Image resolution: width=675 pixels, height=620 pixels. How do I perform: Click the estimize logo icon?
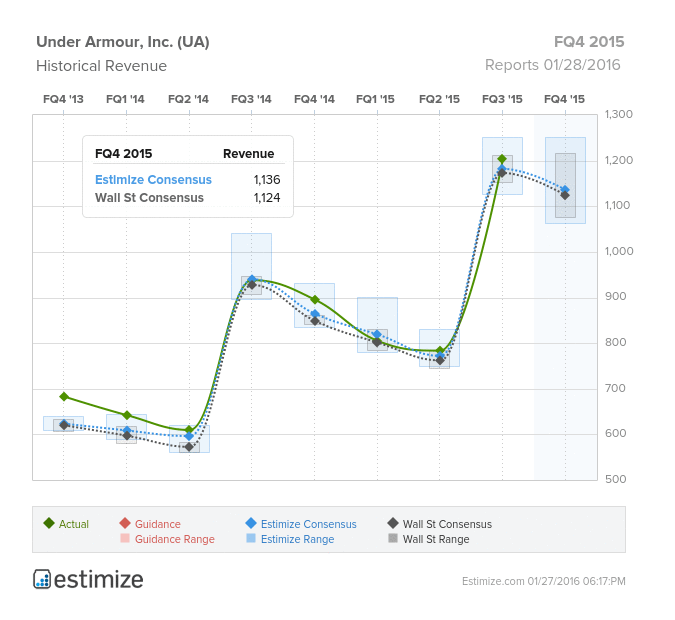tap(42, 579)
